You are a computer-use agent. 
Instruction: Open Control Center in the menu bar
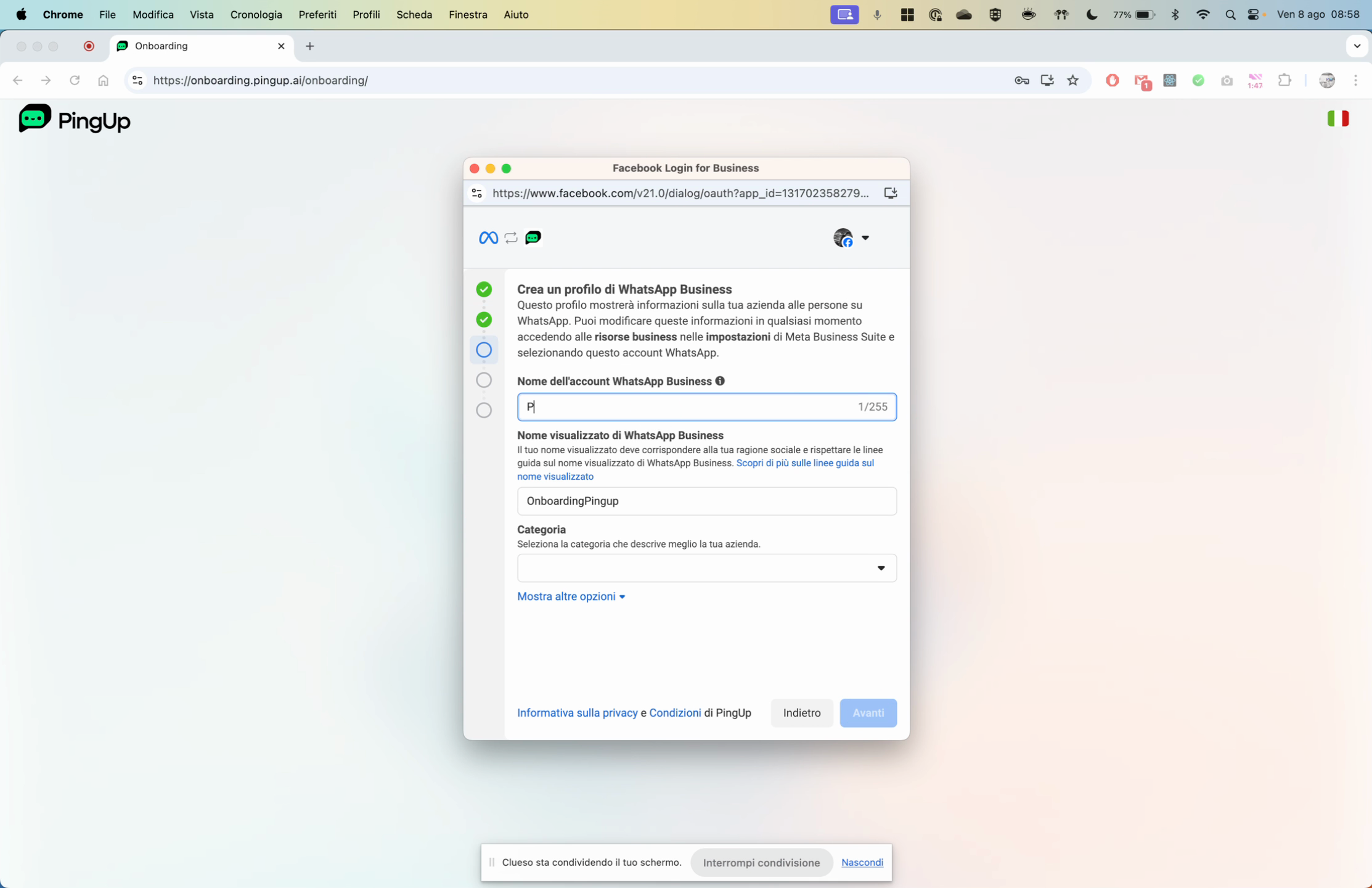pyautogui.click(x=1254, y=15)
